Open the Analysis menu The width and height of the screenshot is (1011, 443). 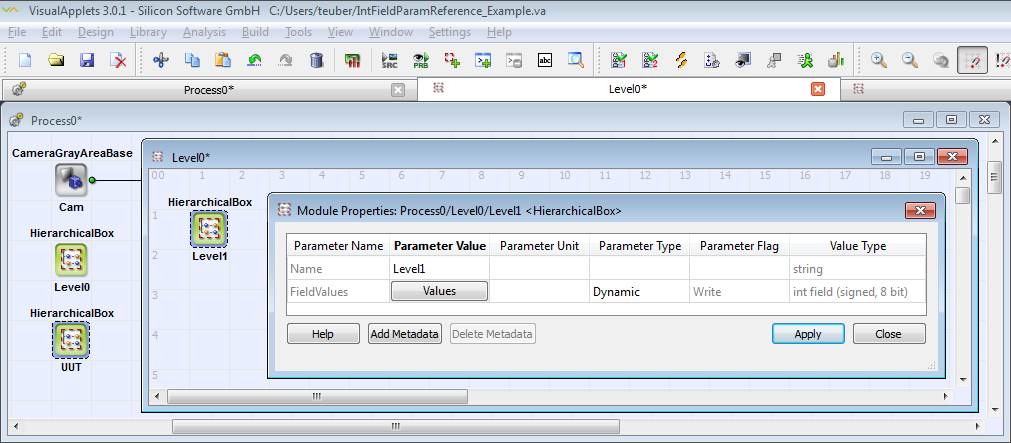click(x=204, y=32)
